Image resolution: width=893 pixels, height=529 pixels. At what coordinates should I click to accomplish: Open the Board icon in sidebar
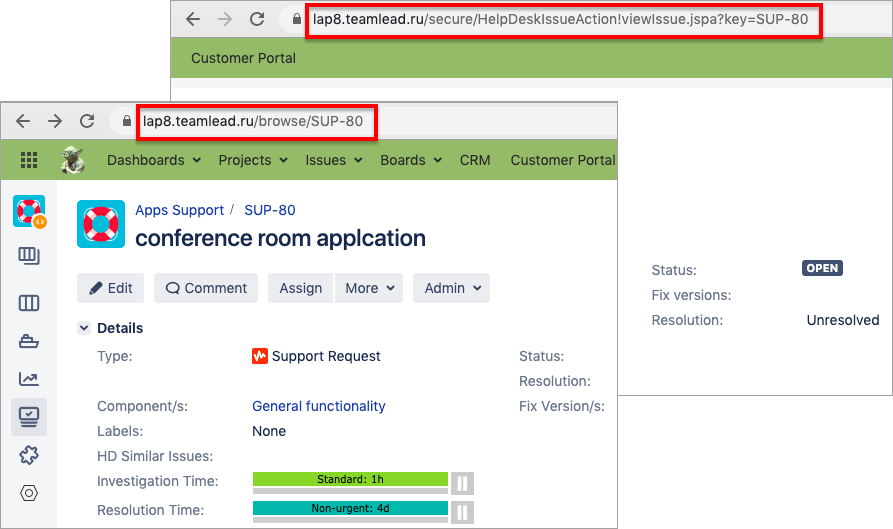[x=29, y=303]
